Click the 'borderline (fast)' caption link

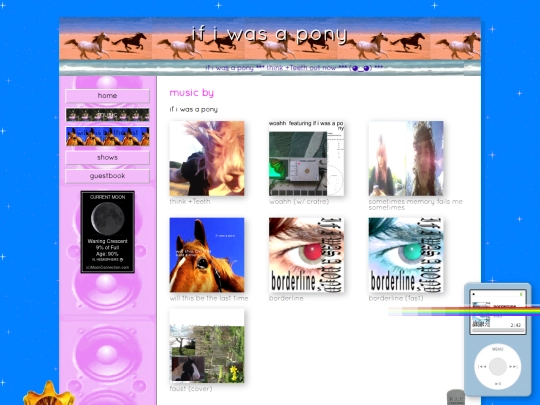[396, 298]
